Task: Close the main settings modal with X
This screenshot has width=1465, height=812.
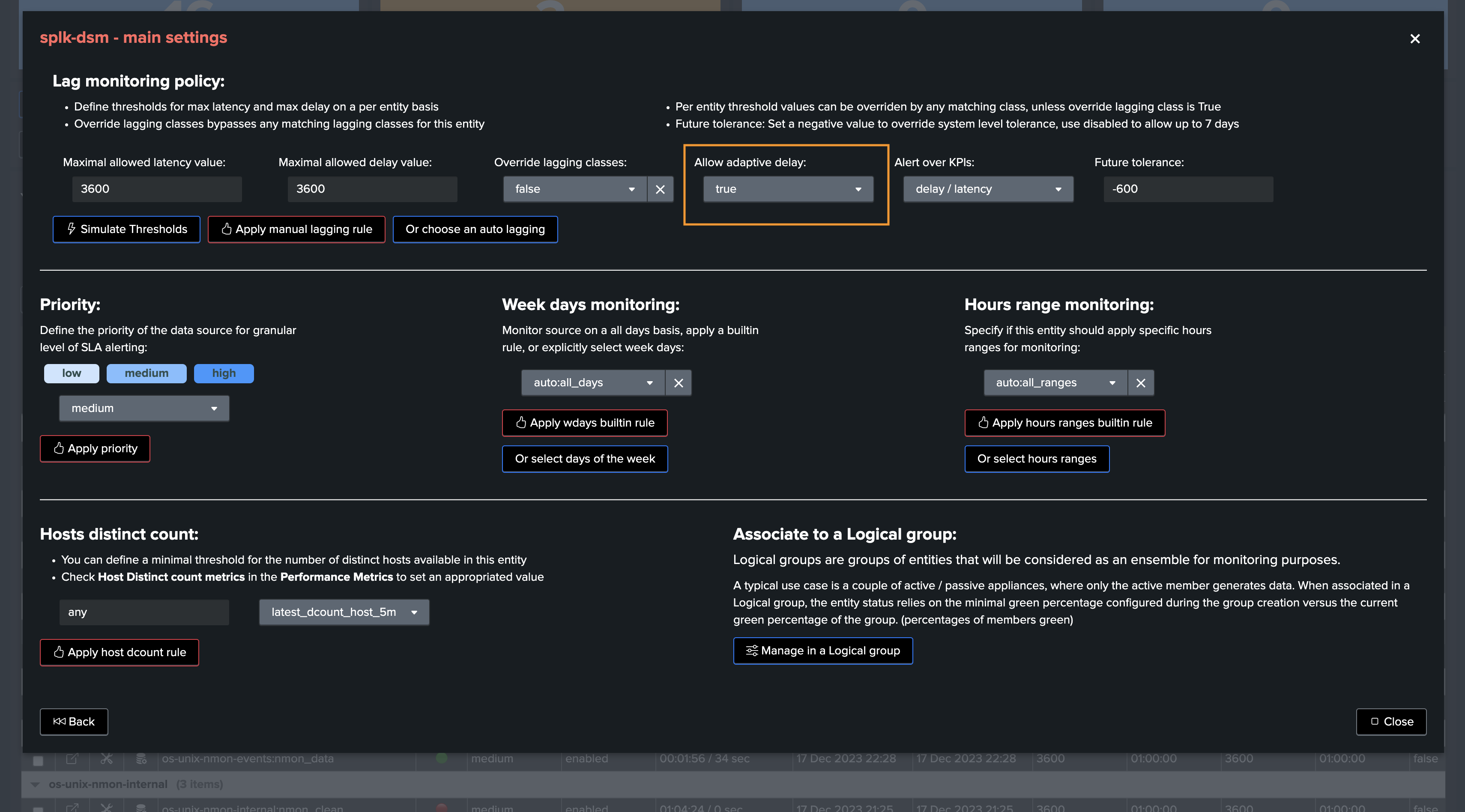Action: tap(1414, 39)
